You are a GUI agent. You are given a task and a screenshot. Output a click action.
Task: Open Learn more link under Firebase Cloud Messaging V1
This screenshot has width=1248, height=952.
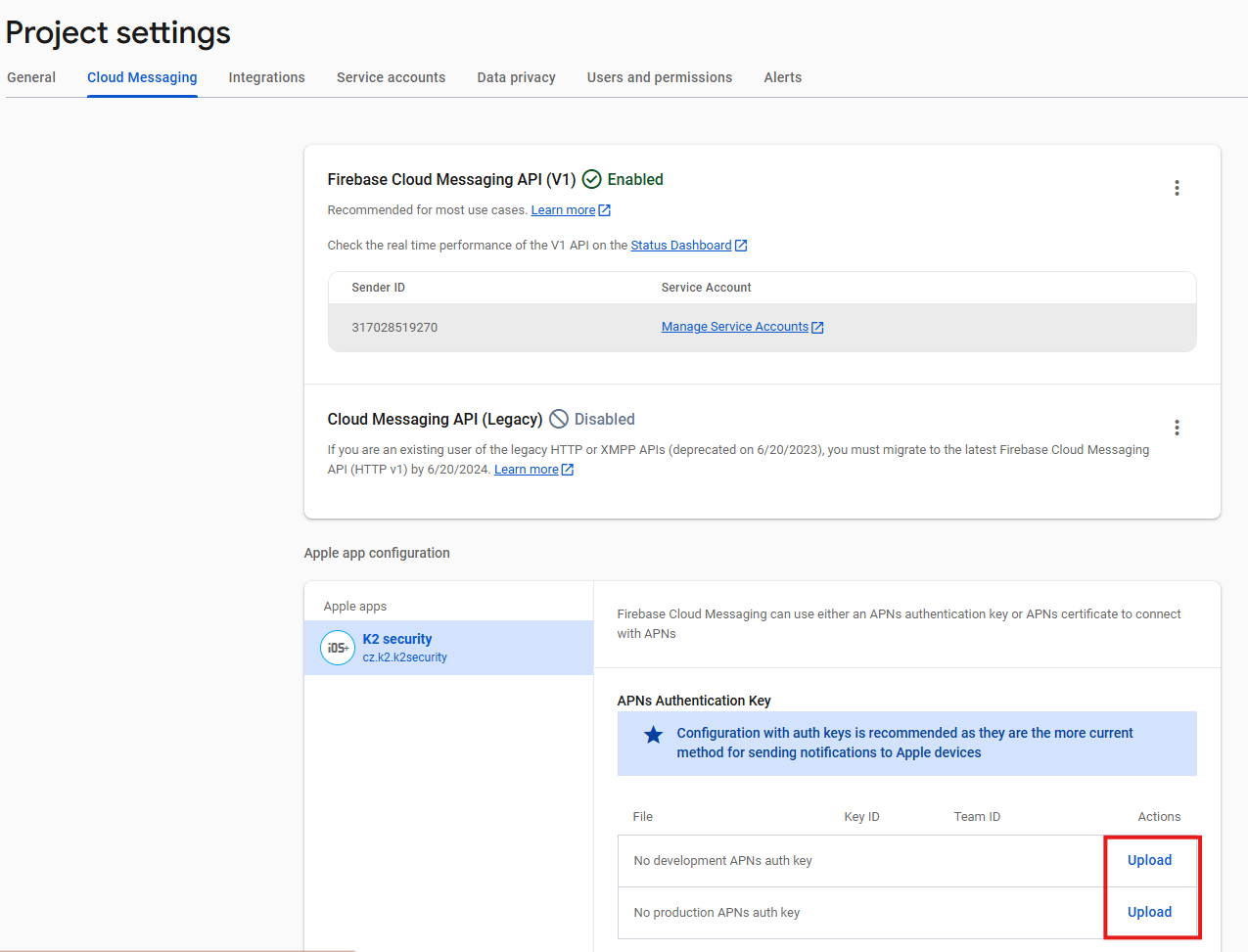click(563, 210)
